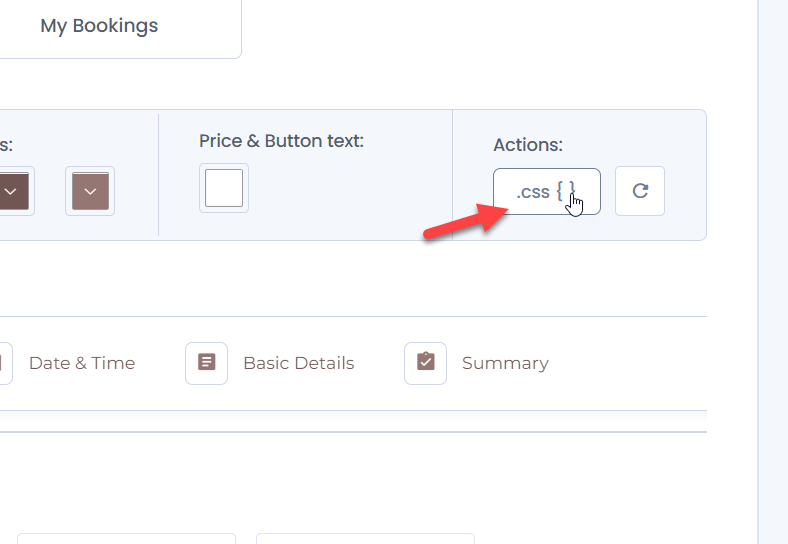Click the chevron inside the dark brown swatch
This screenshot has height=544, width=788.
[x=11, y=192]
